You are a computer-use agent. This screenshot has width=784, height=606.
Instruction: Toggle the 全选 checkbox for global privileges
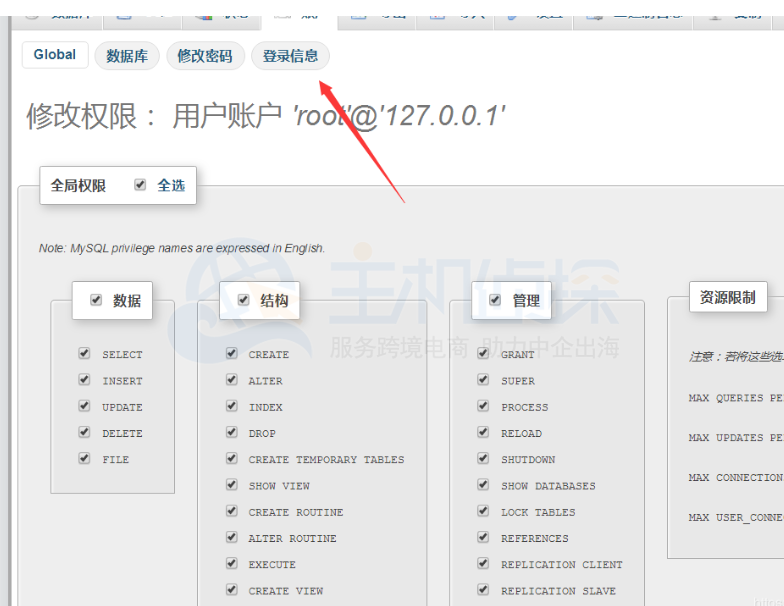140,185
